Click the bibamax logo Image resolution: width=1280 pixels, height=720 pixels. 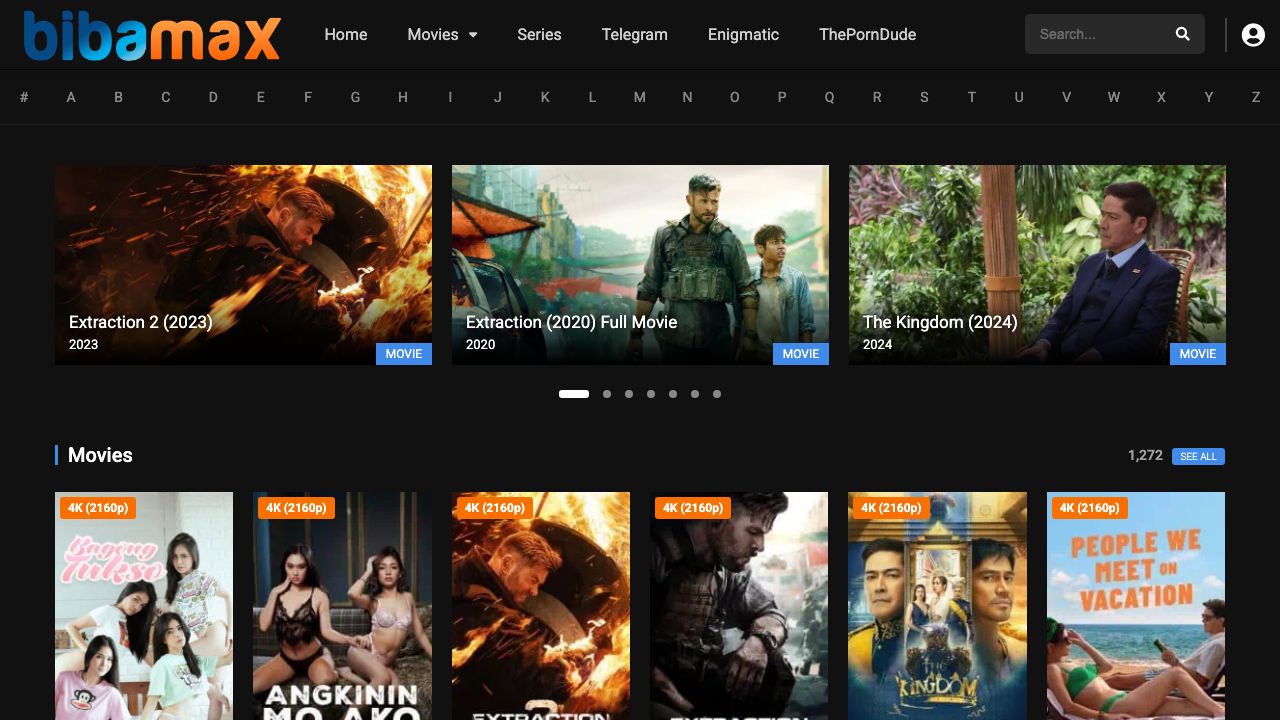coord(152,35)
